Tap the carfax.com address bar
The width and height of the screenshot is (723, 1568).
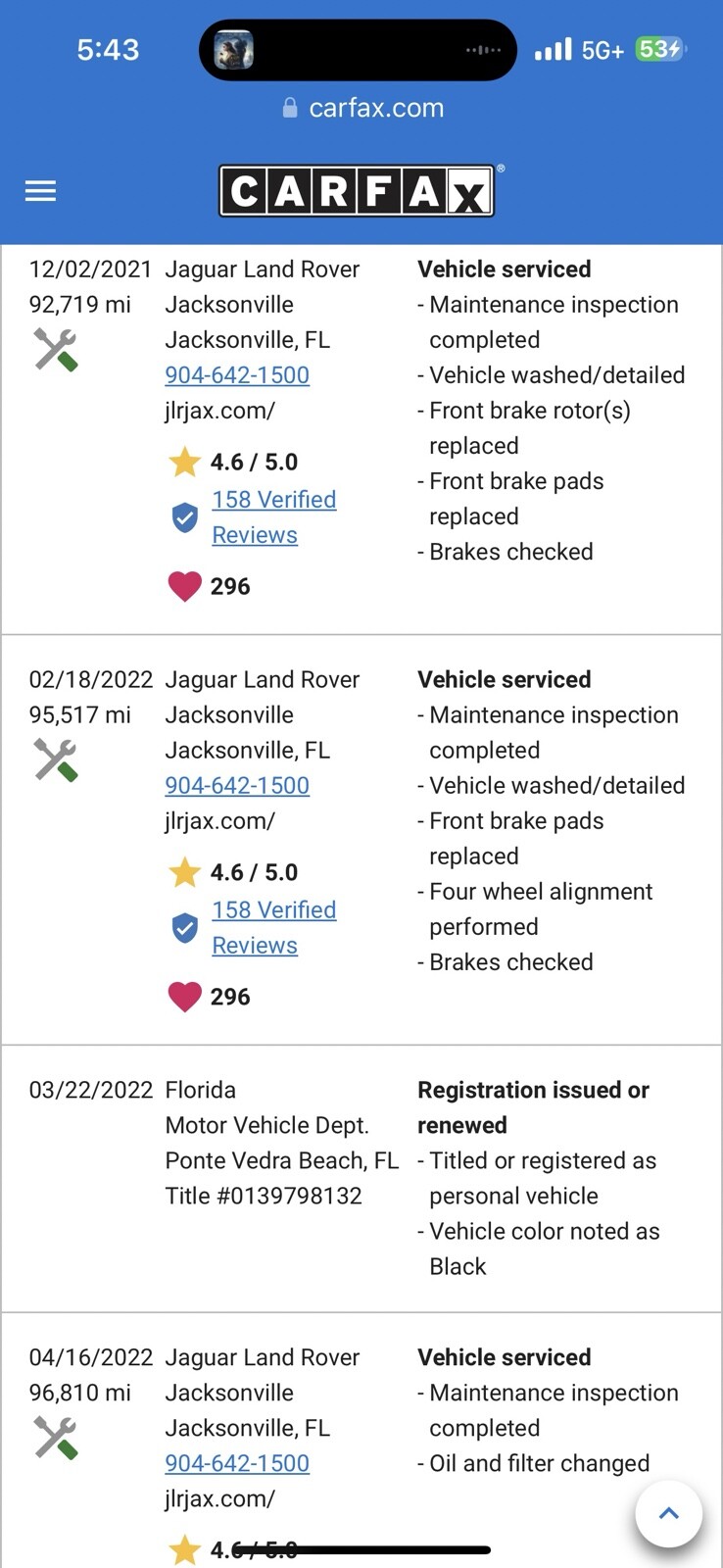tap(362, 108)
